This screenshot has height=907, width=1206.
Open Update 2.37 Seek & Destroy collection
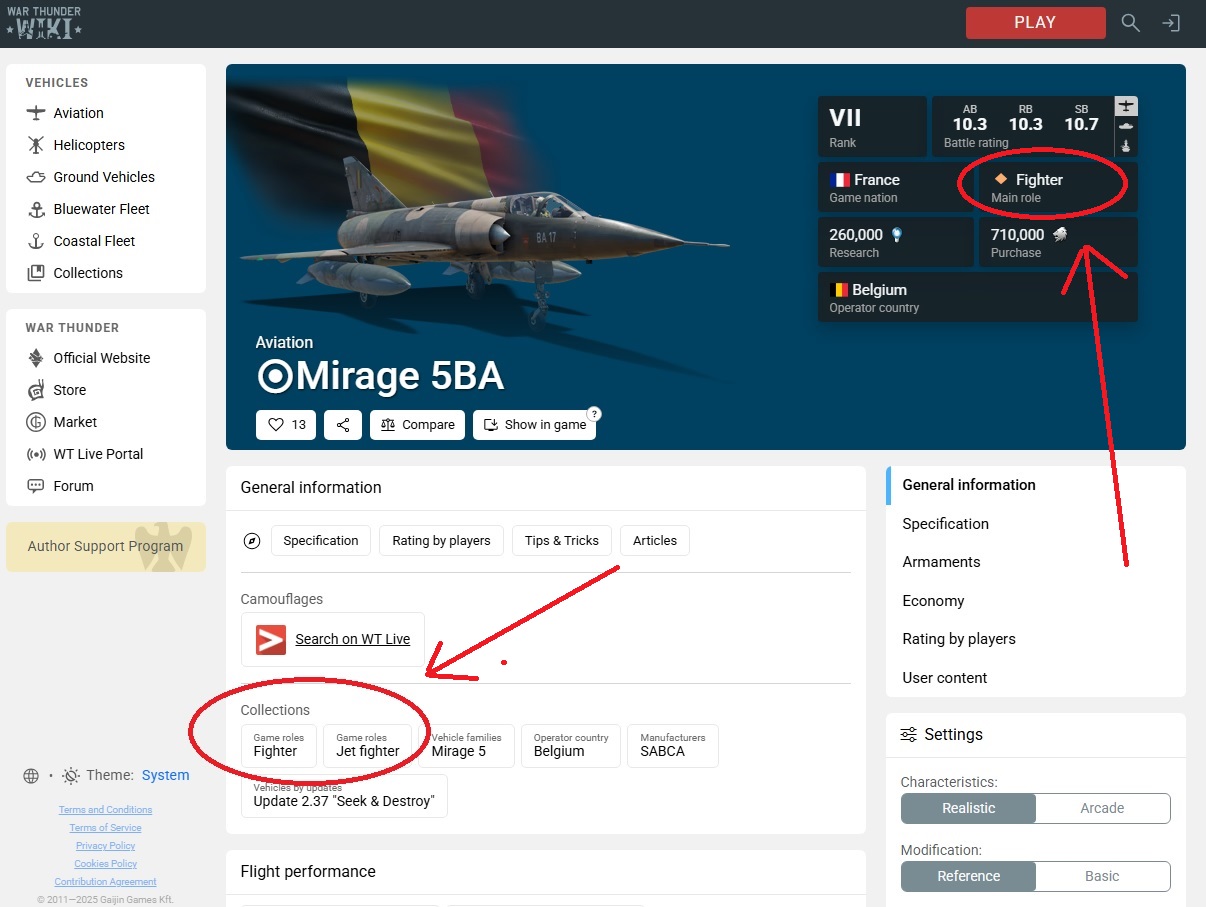[344, 796]
